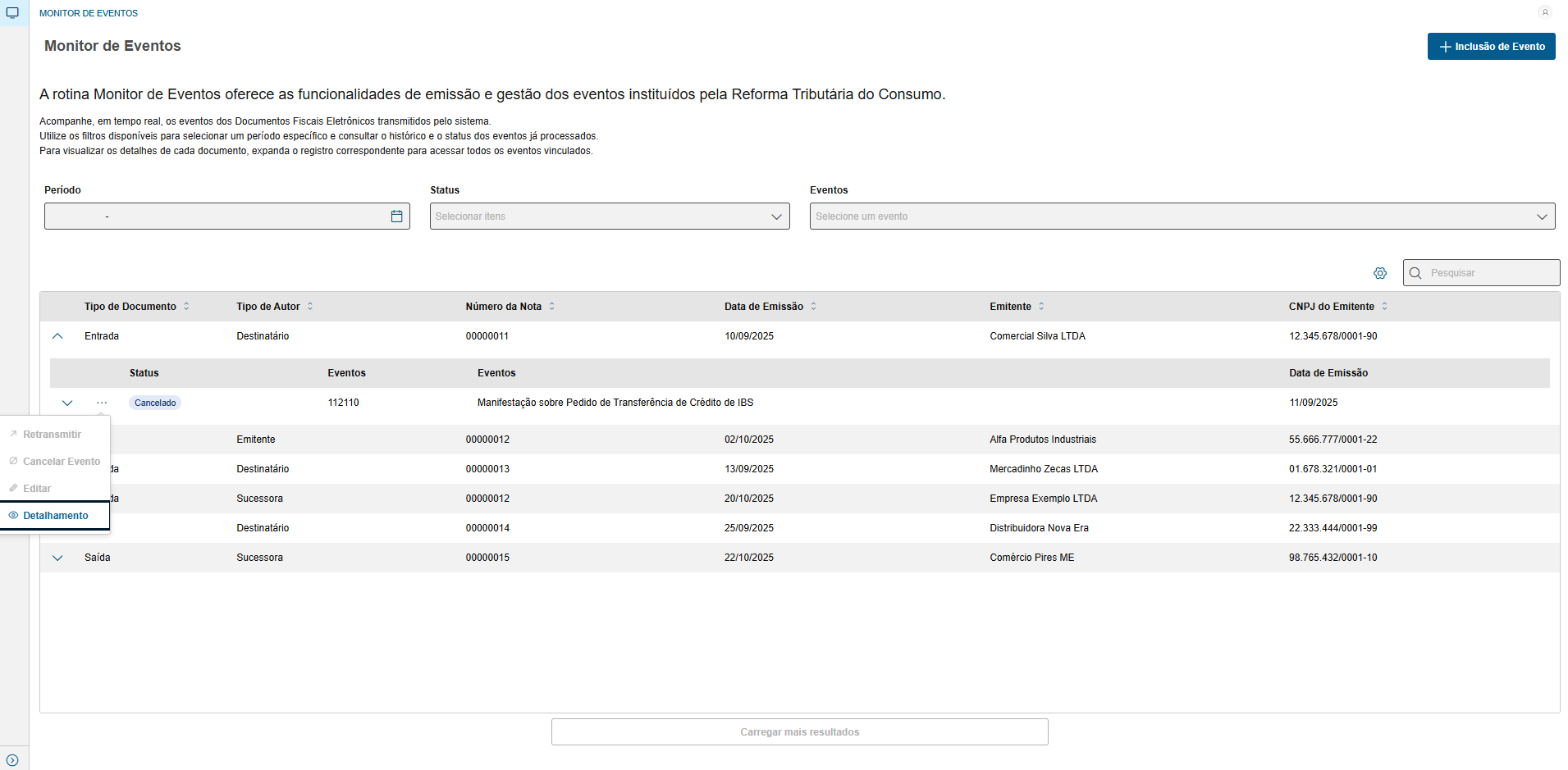Select Detalhamento in the context menu
The width and height of the screenshot is (1568, 770).
[x=54, y=516]
